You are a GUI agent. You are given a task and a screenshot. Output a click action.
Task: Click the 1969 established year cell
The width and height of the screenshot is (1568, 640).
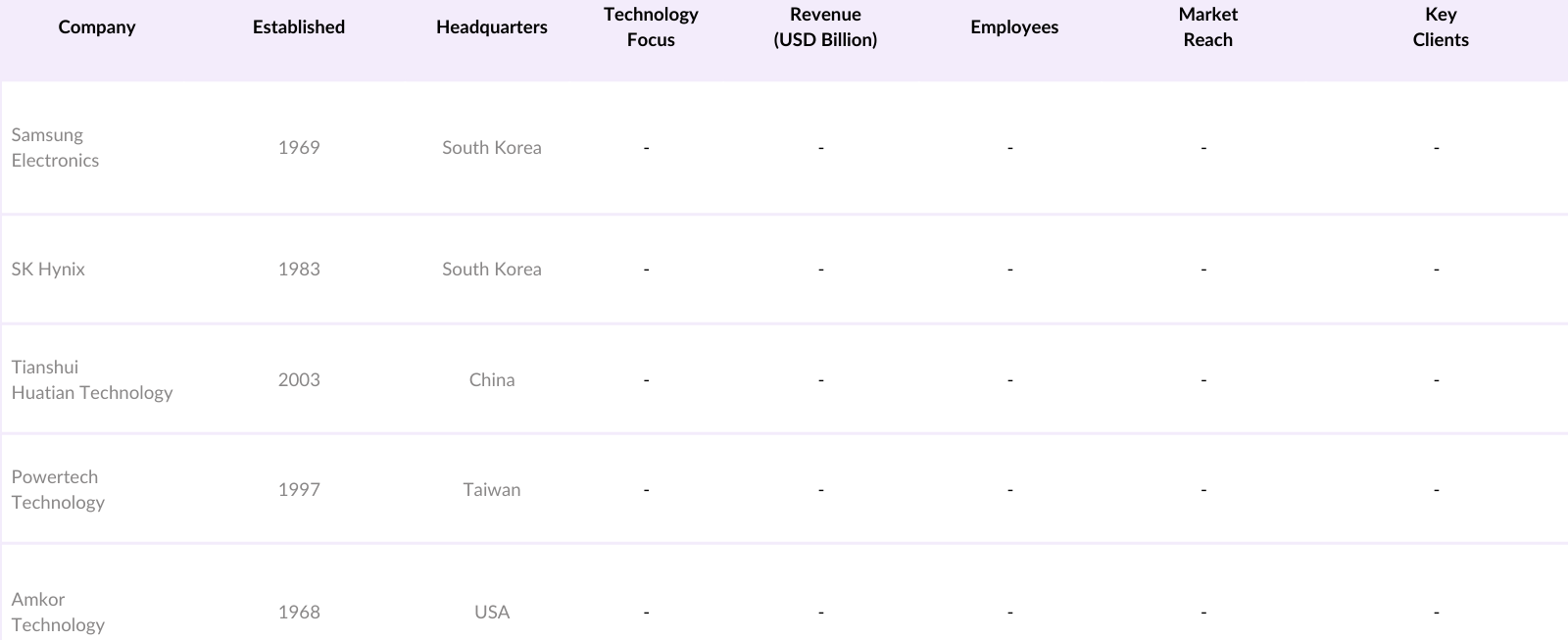[x=299, y=148]
